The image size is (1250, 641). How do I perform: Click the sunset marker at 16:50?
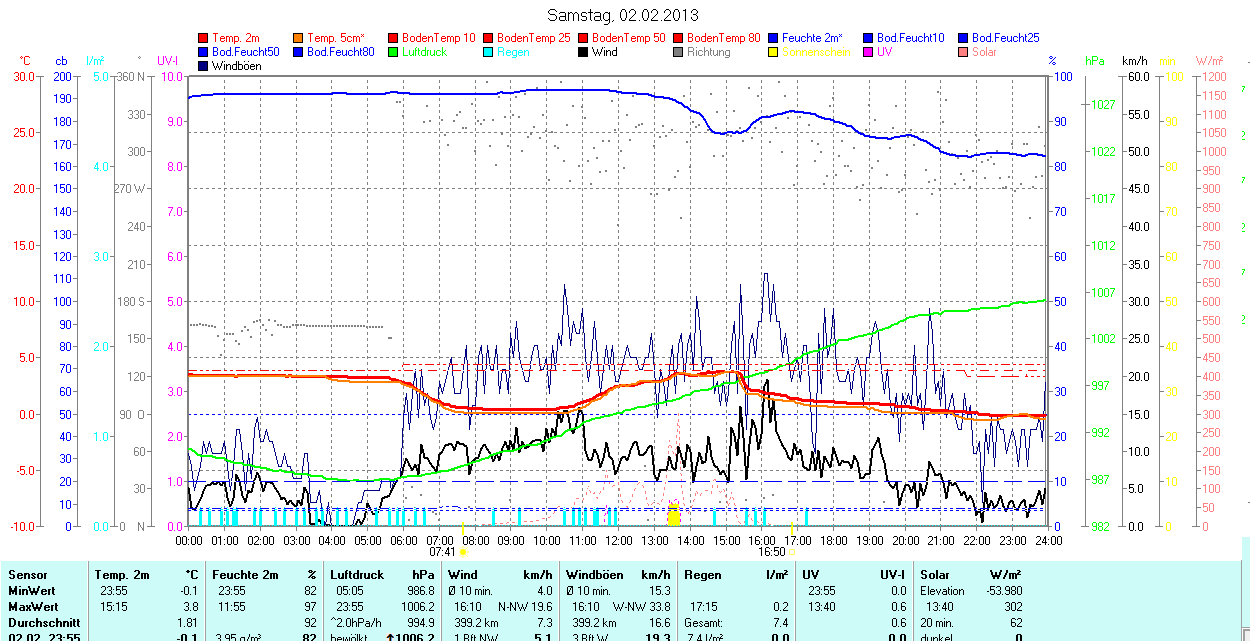click(x=792, y=551)
